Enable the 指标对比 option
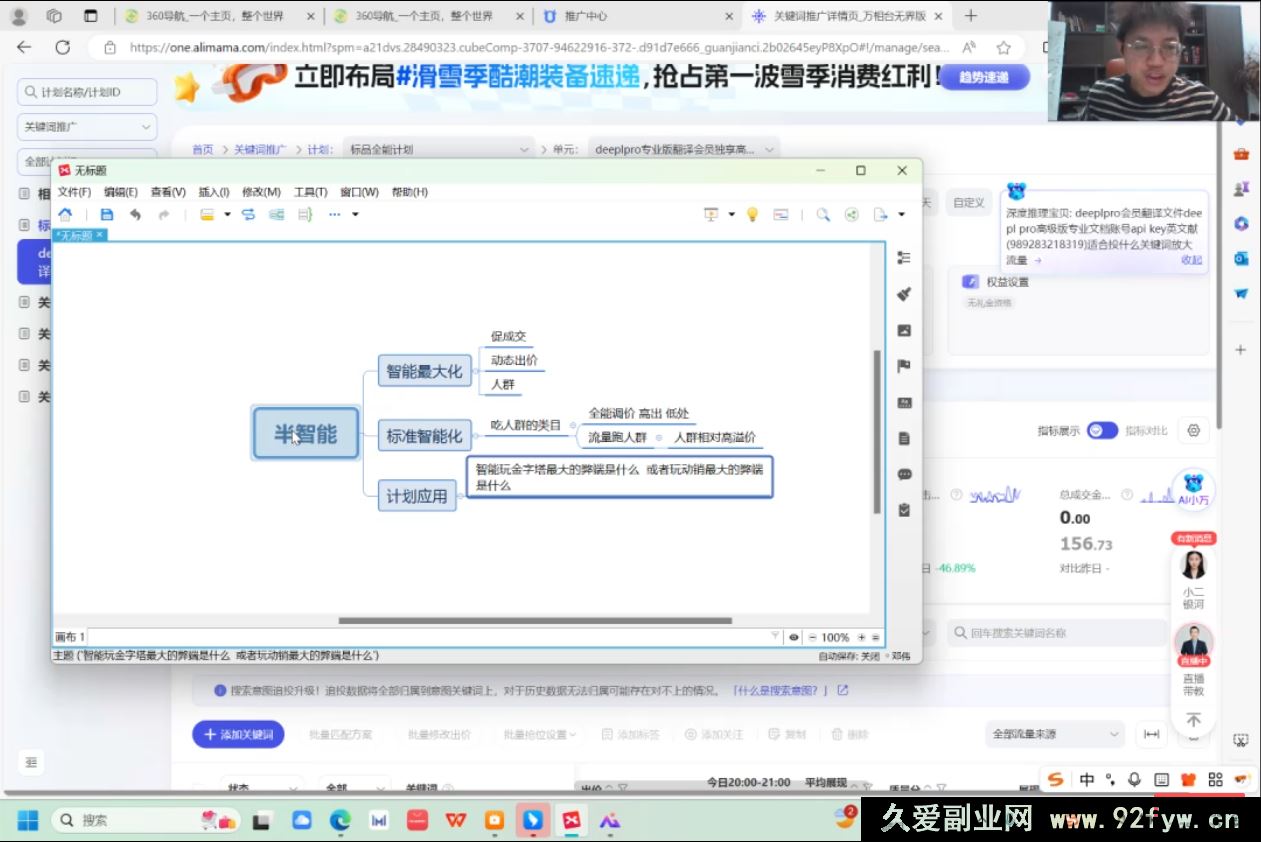The width and height of the screenshot is (1261, 842). click(x=1148, y=430)
